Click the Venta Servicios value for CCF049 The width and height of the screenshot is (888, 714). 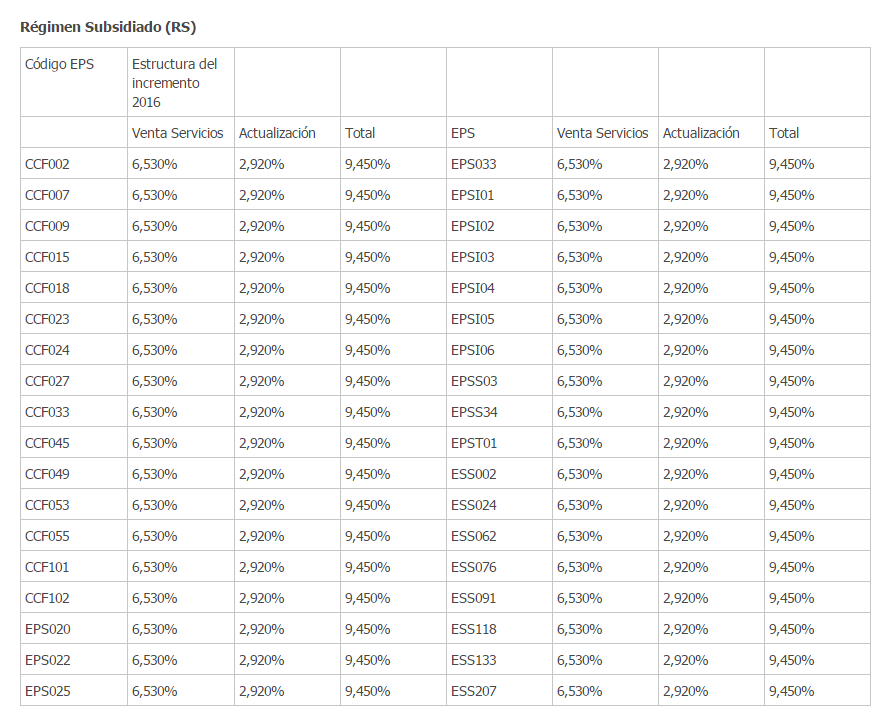154,474
